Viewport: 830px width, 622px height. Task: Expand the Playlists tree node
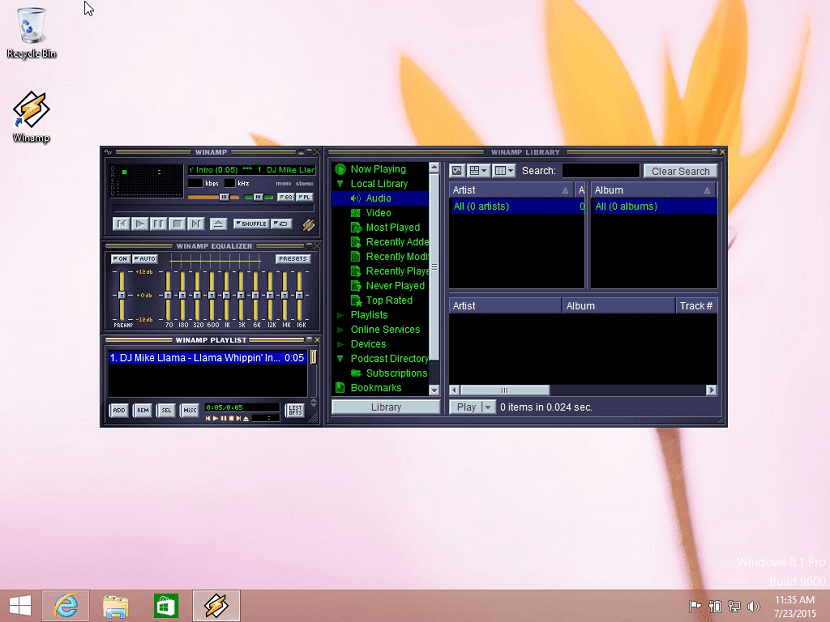[341, 315]
